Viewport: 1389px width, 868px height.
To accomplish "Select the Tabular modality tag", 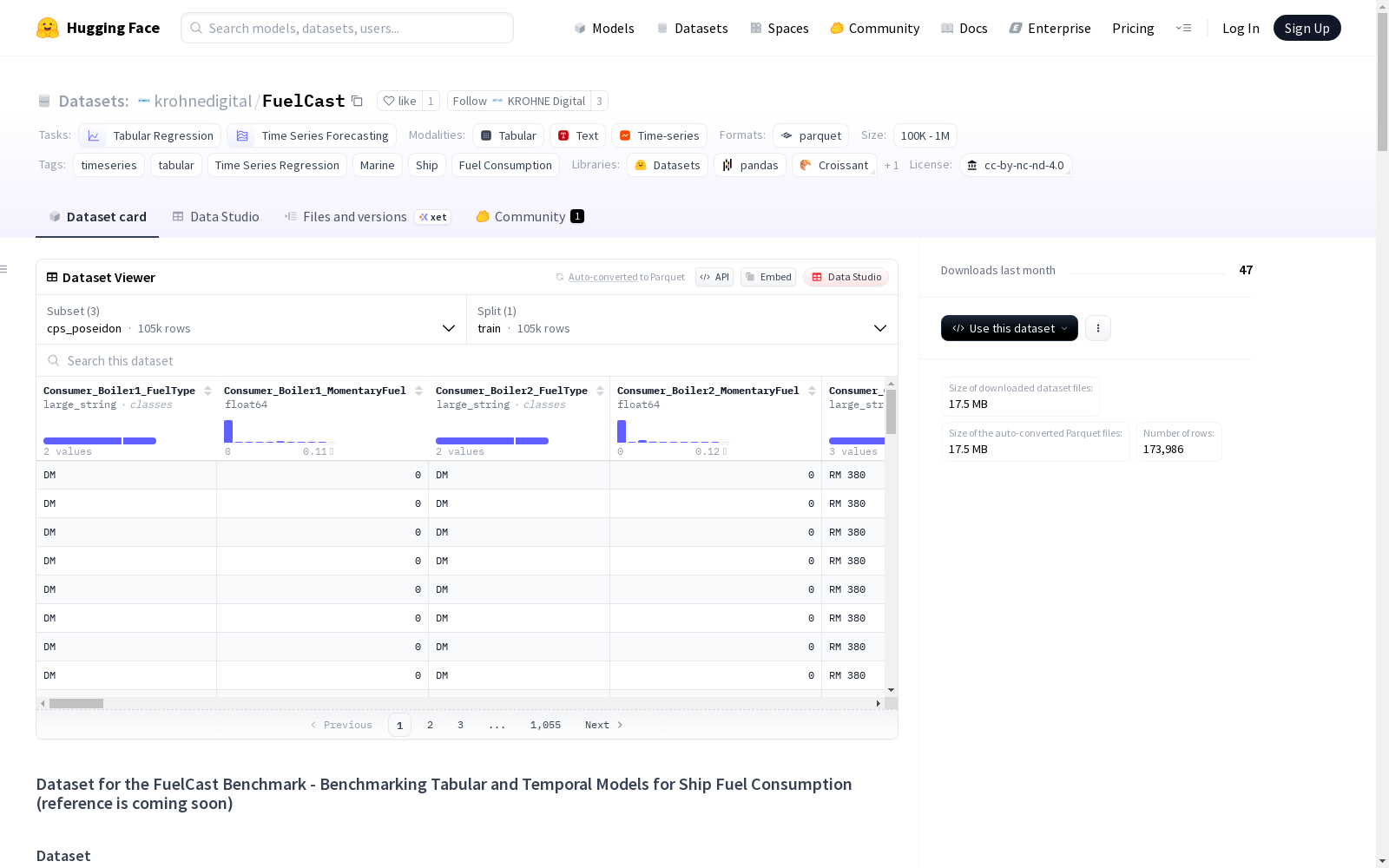I will (509, 135).
